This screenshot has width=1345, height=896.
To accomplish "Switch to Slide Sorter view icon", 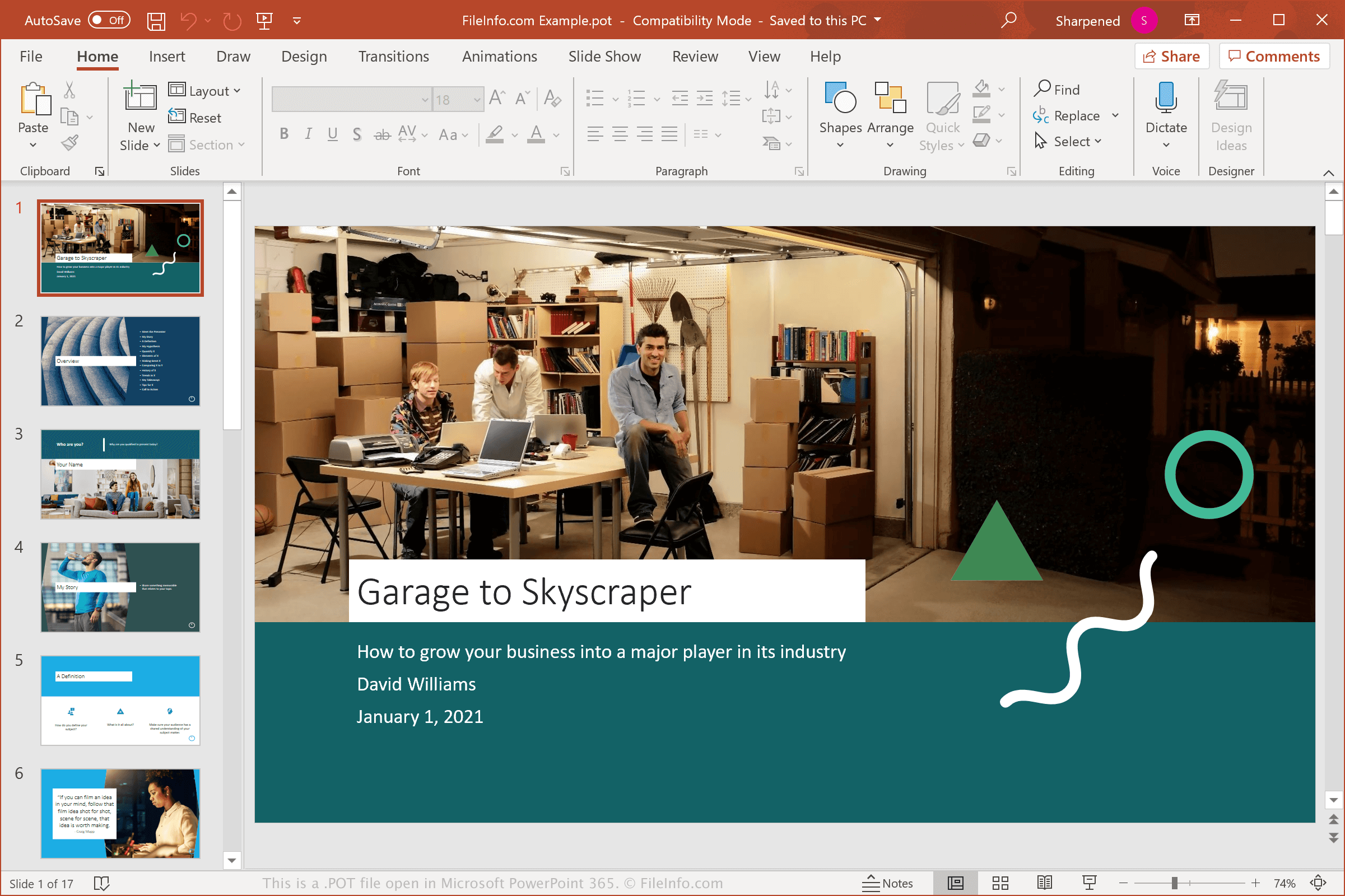I will pos(1000,883).
